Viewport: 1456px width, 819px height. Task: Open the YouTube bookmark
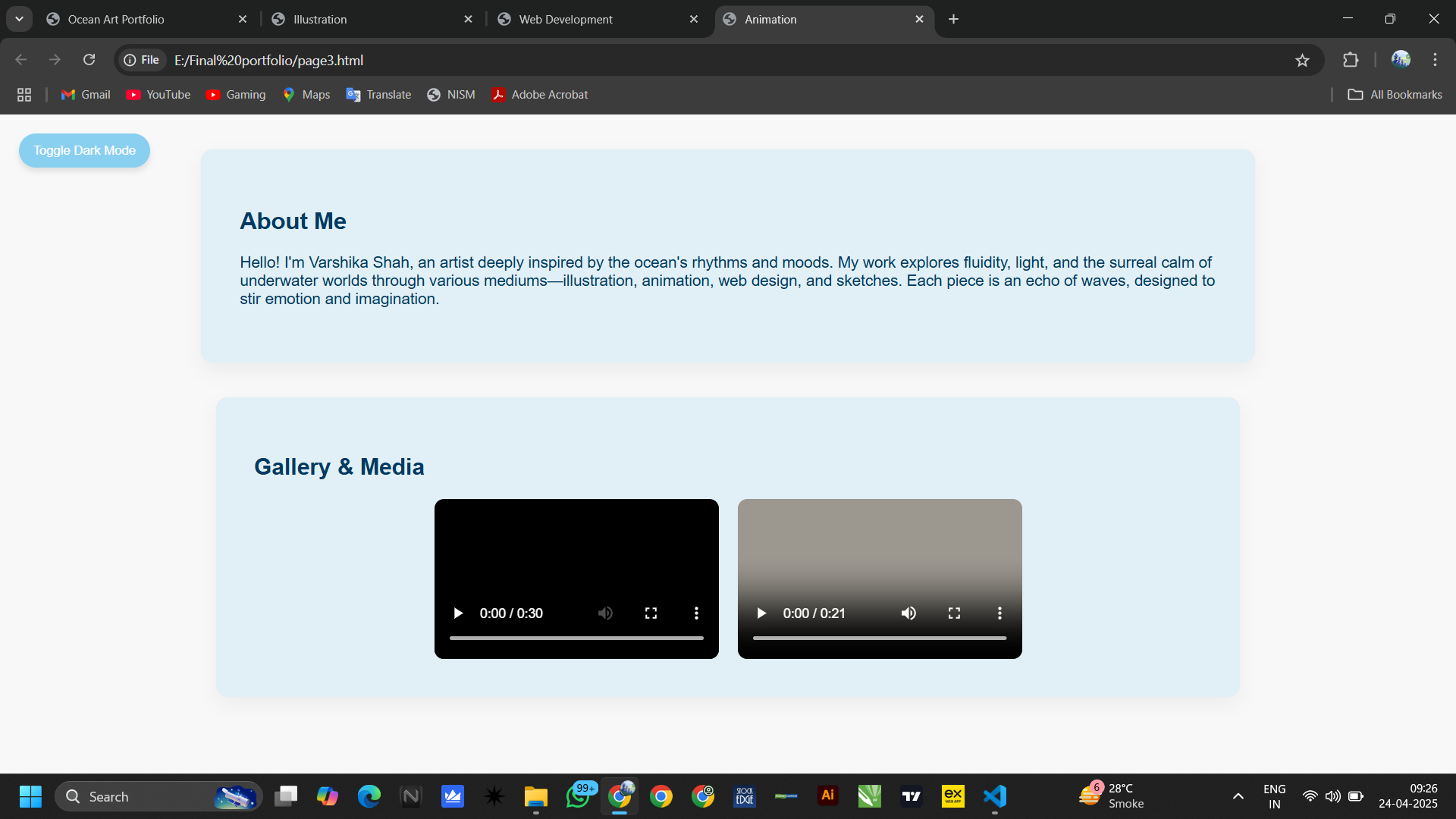point(158,95)
